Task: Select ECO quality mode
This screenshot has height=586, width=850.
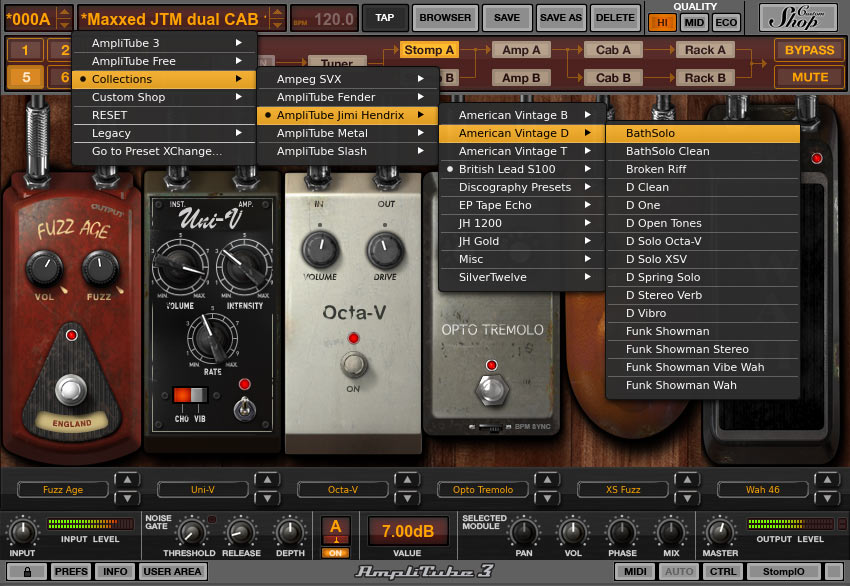Action: (726, 22)
